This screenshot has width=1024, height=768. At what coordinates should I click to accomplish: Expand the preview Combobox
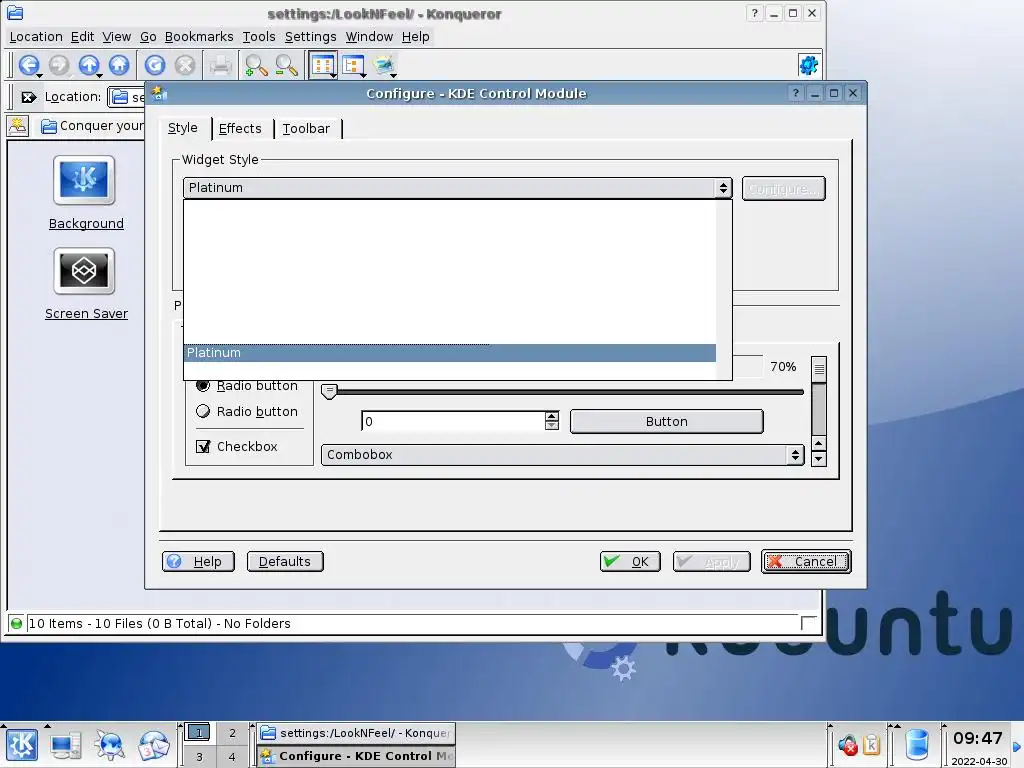point(562,455)
